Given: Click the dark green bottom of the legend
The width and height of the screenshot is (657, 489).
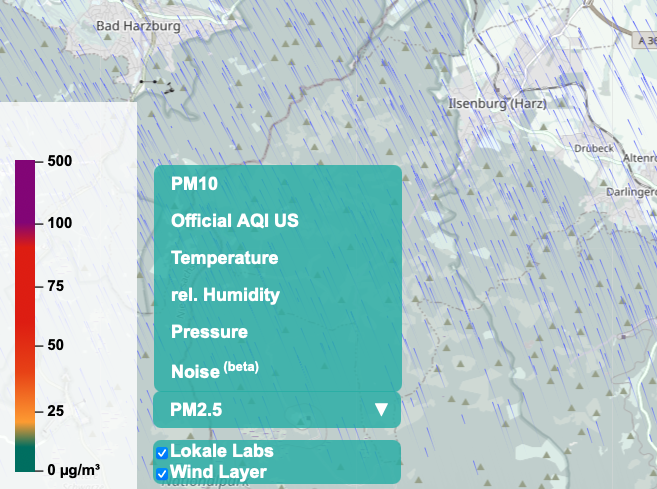Looking at the screenshot, I should 25,460.
